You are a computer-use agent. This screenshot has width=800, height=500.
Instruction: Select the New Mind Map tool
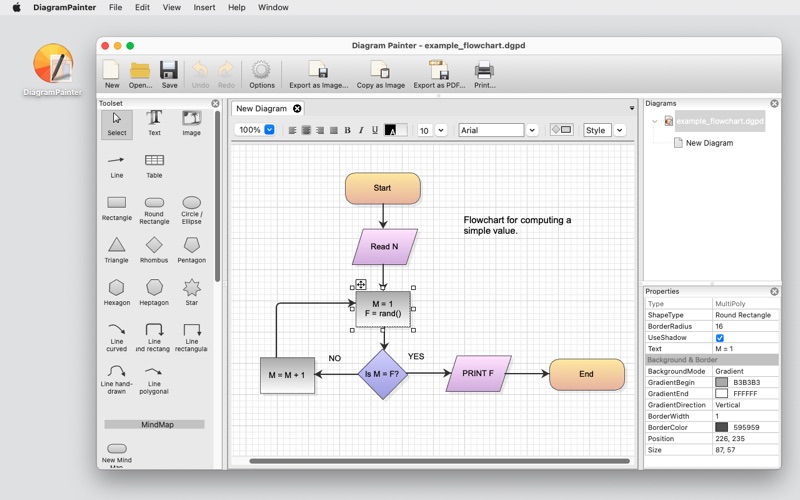[117, 454]
